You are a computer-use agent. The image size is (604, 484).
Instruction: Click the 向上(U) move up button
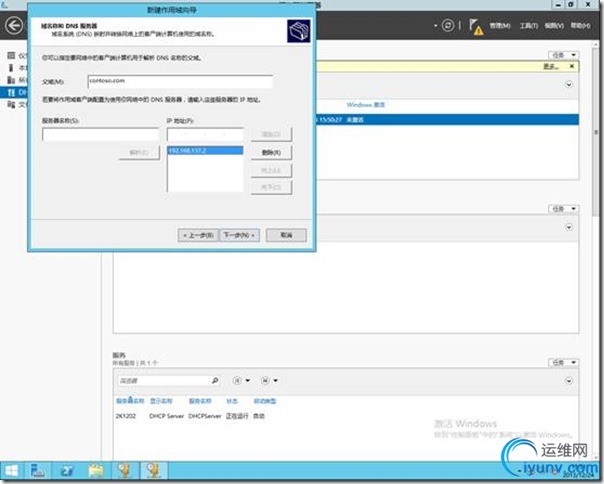(271, 170)
